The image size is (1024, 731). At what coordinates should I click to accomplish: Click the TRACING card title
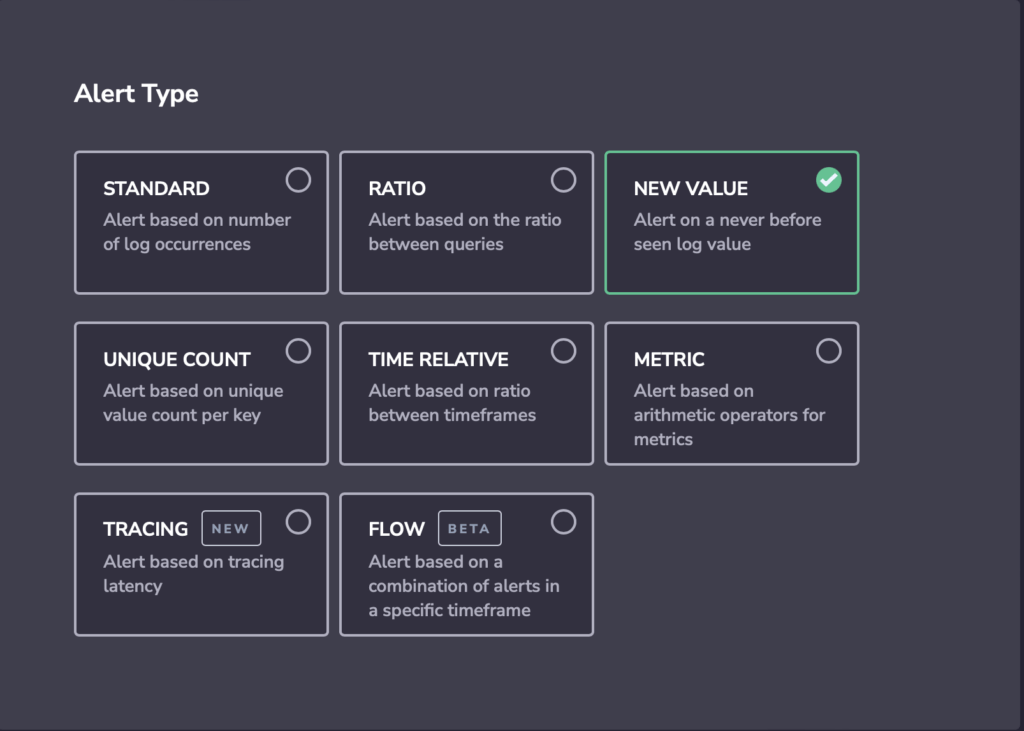146,528
